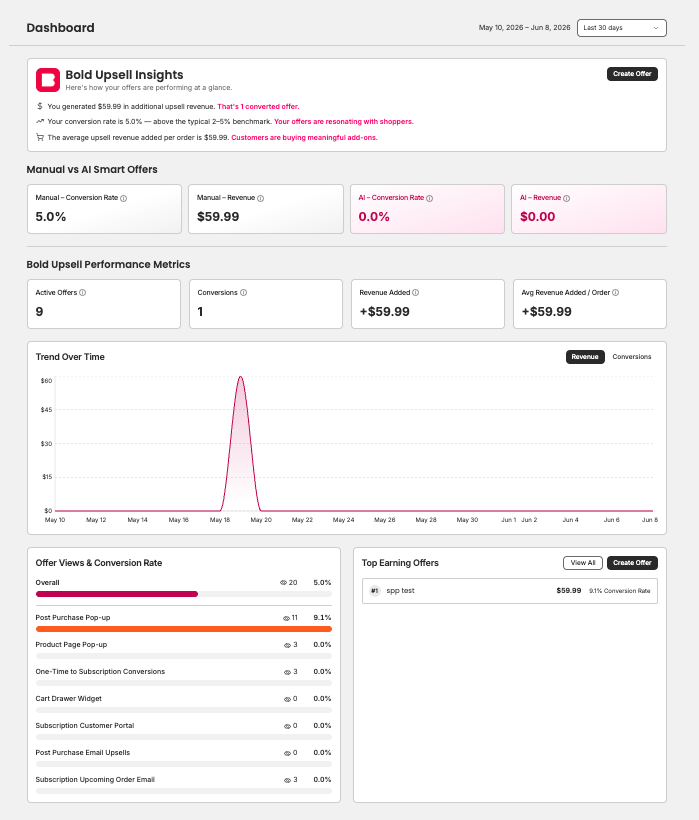Viewport: 699px width, 820px height.
Task: Click the revenue peak in the trend chart
Action: click(240, 377)
